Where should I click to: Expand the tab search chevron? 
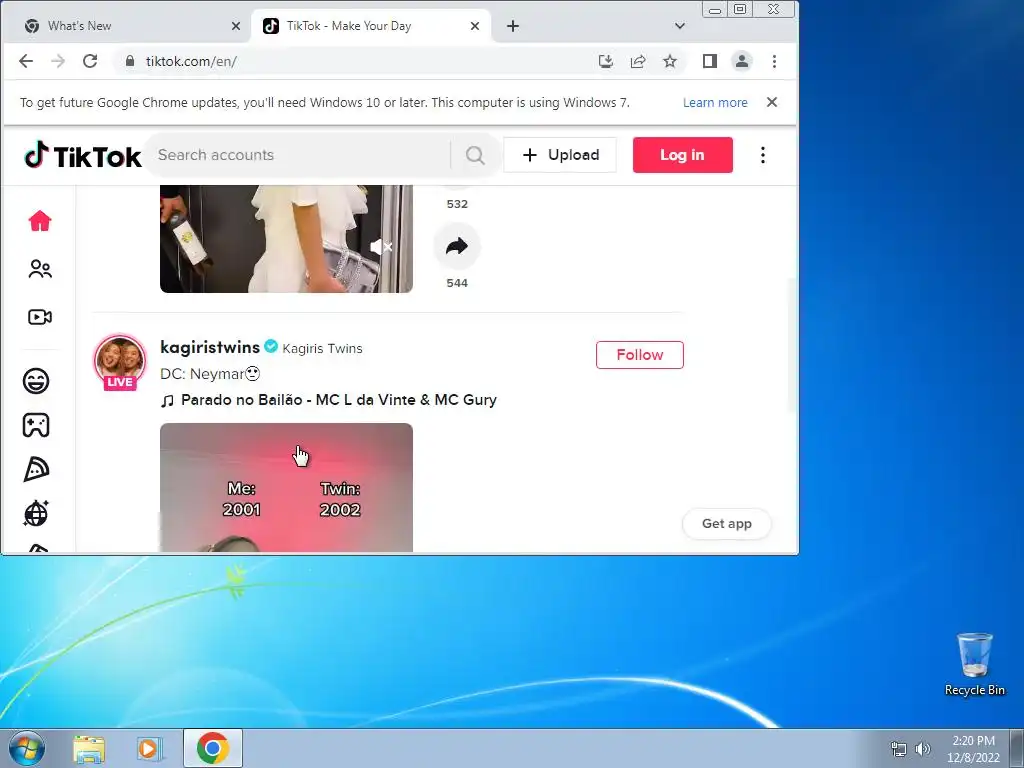pyautogui.click(x=680, y=26)
